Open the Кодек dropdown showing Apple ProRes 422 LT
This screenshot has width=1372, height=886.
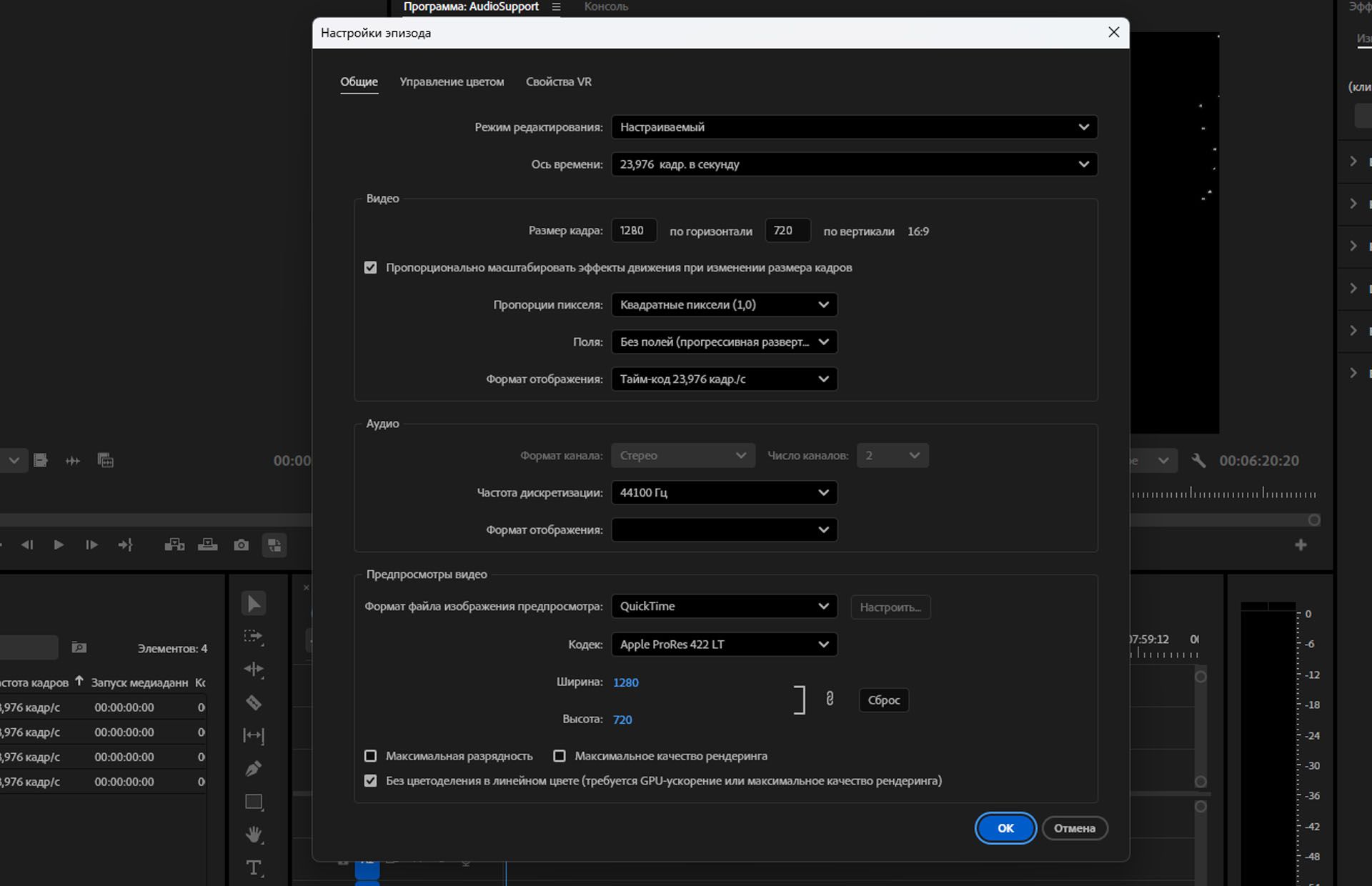click(724, 644)
